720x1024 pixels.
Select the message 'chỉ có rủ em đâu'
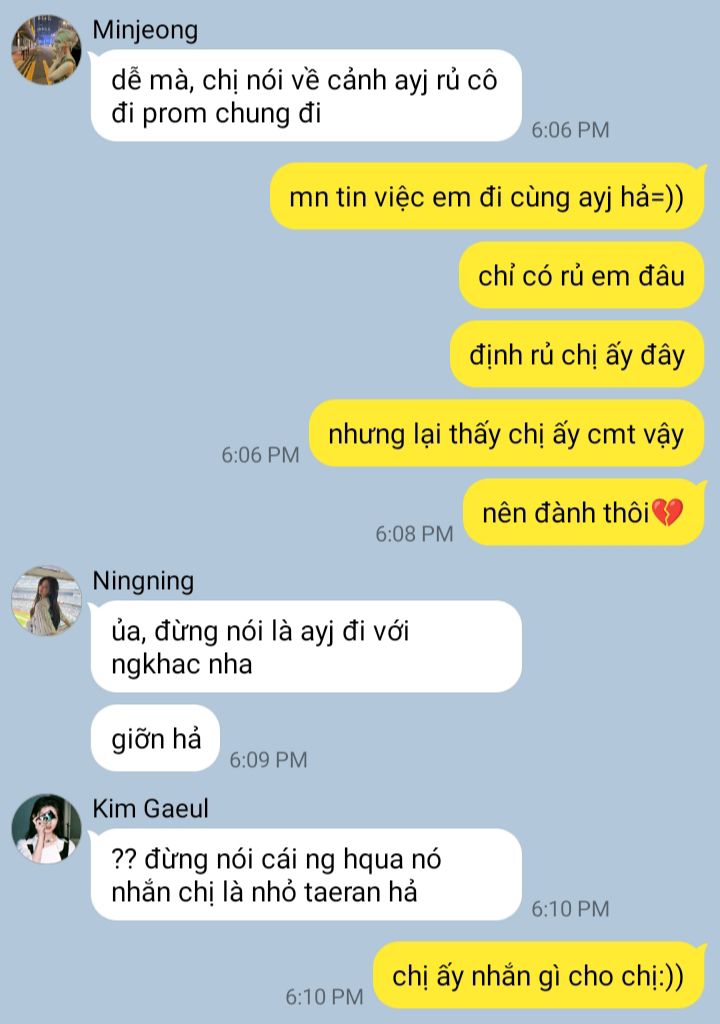[x=581, y=276]
